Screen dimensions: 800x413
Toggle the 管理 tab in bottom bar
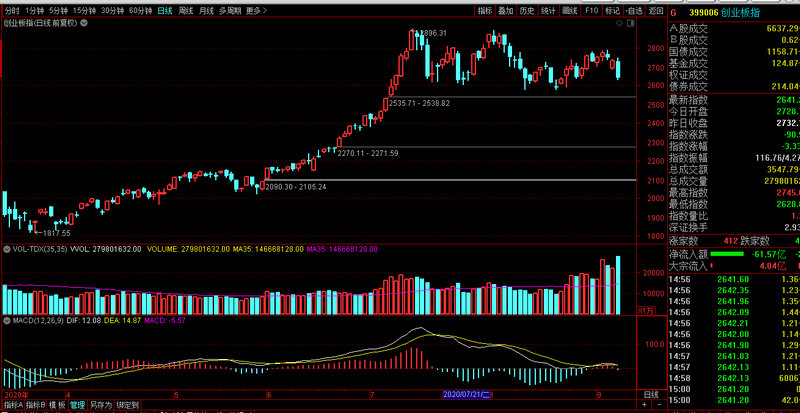pos(77,405)
